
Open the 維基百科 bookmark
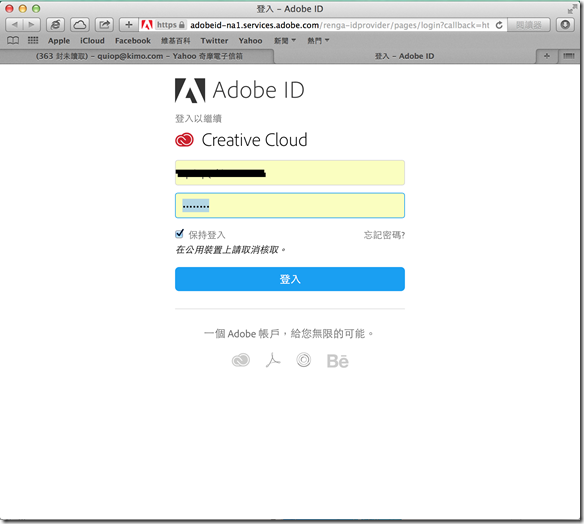point(175,40)
